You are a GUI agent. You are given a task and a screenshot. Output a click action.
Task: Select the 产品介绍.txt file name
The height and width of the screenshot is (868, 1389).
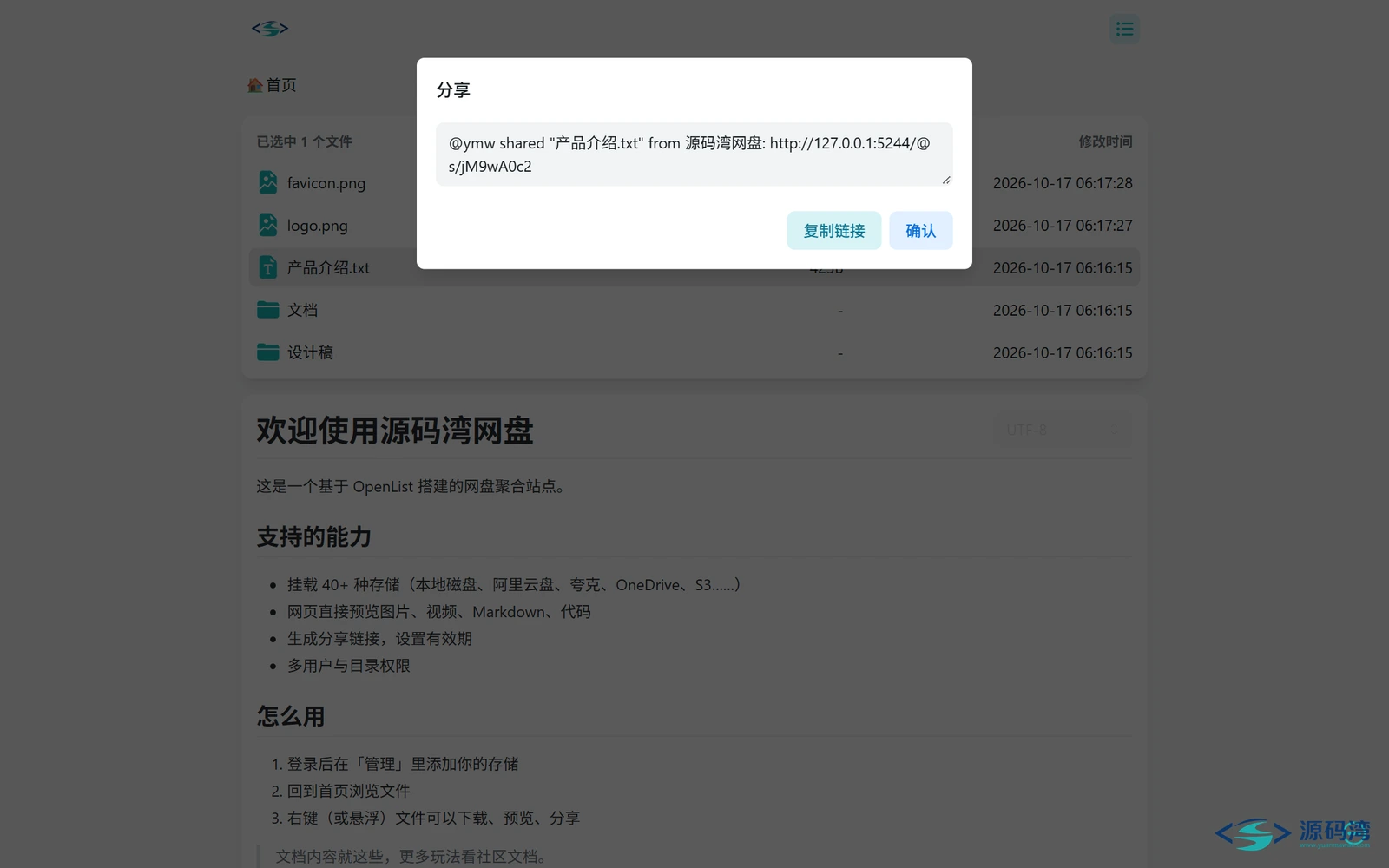tap(328, 268)
